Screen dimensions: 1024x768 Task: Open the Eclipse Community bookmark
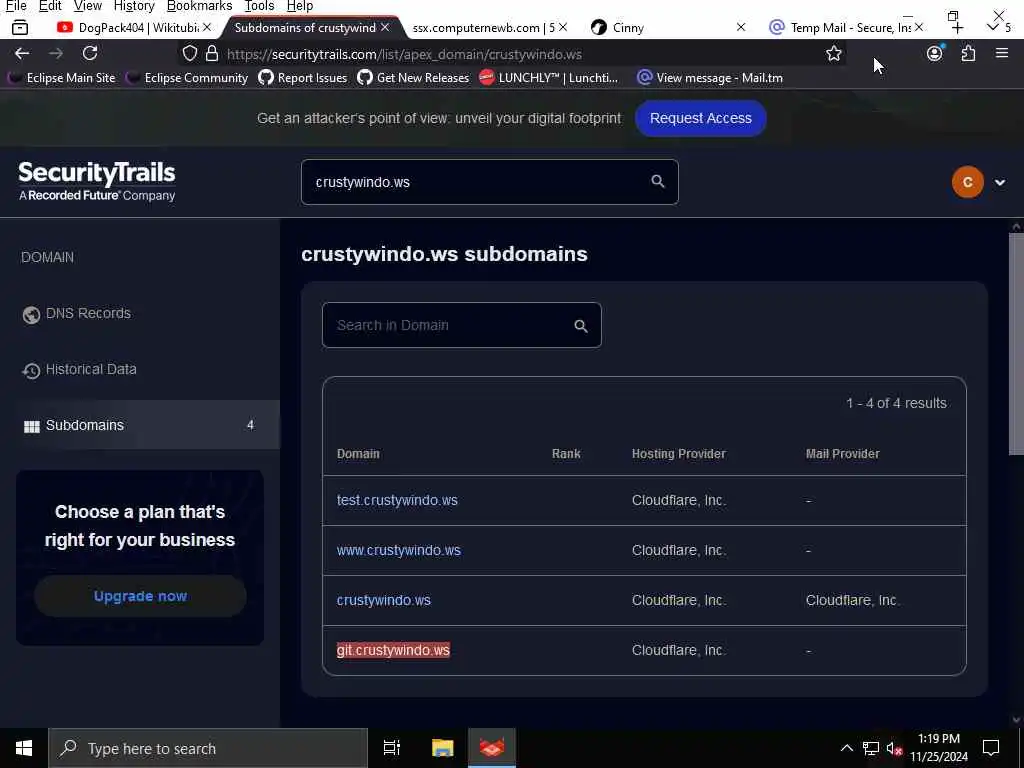(x=188, y=78)
